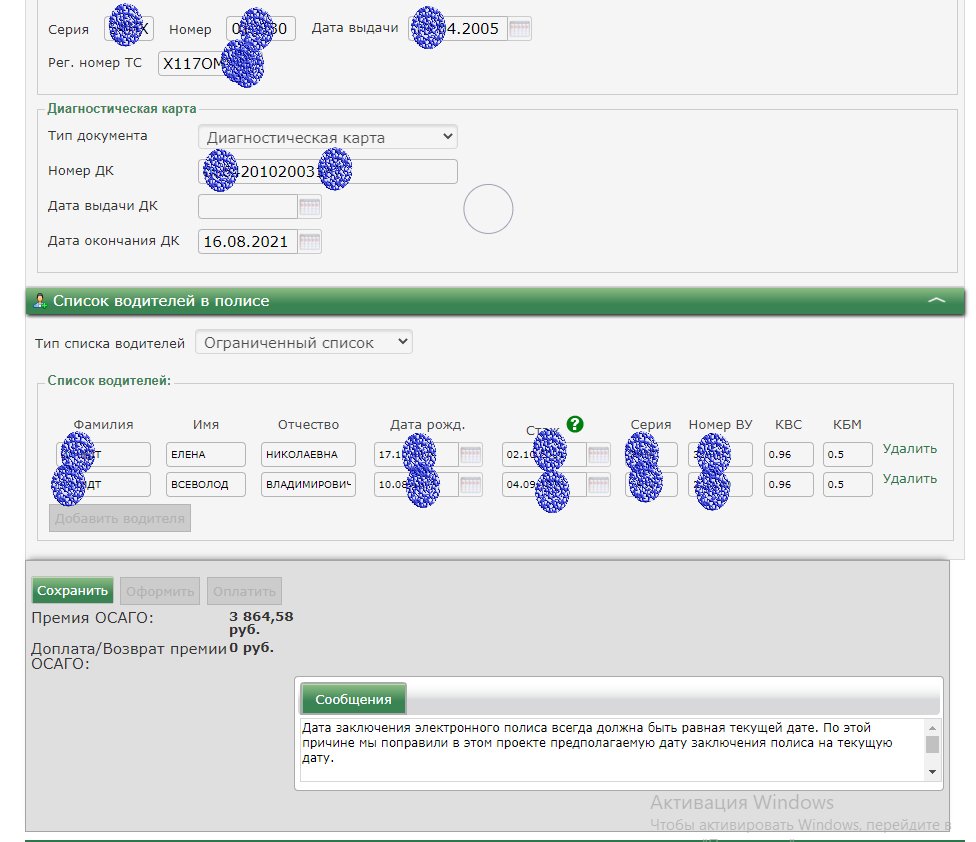
Task: Open the Тип списка водителей dropdown
Action: [x=303, y=342]
